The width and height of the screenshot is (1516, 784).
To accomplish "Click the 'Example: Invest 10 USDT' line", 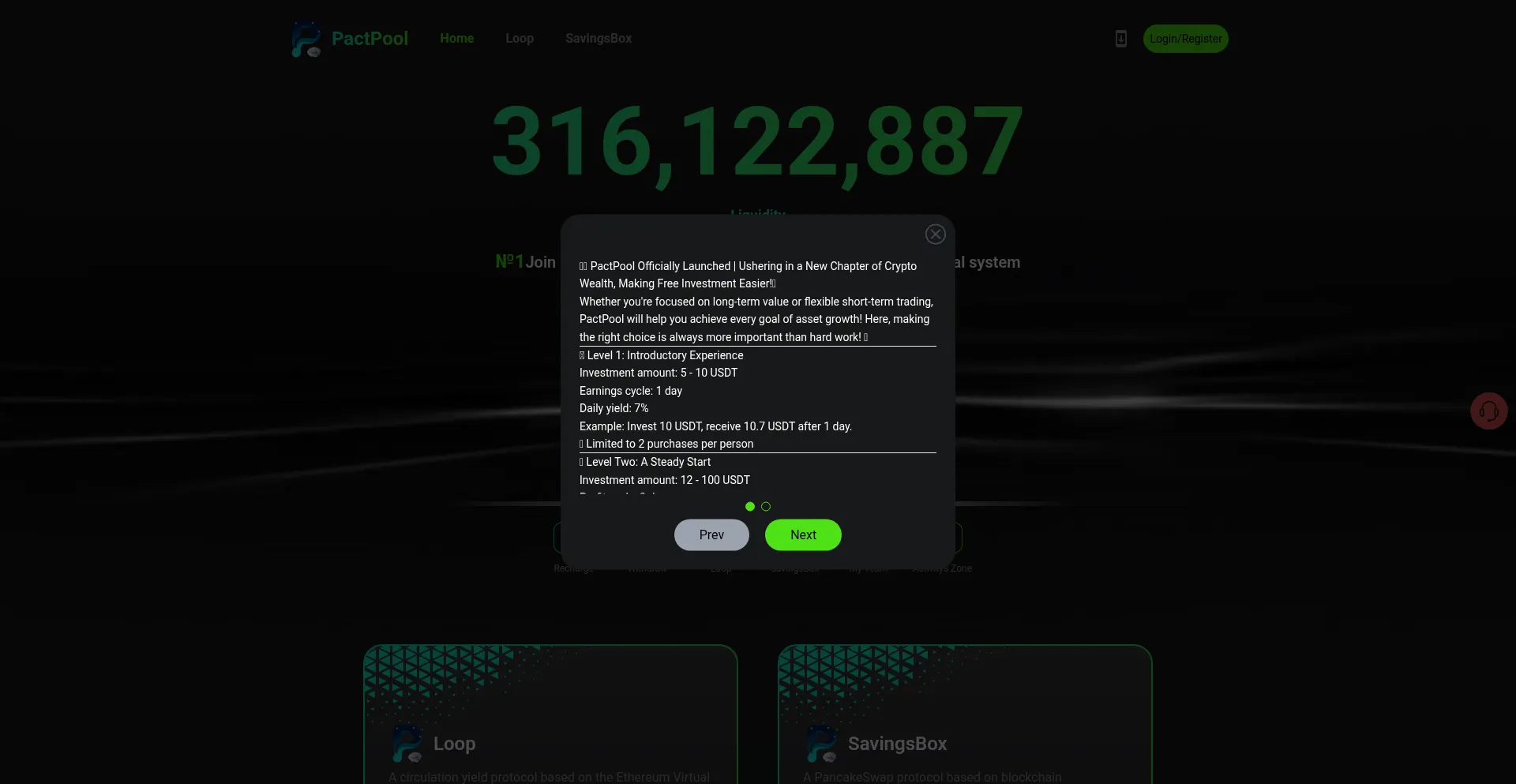I will (x=715, y=426).
